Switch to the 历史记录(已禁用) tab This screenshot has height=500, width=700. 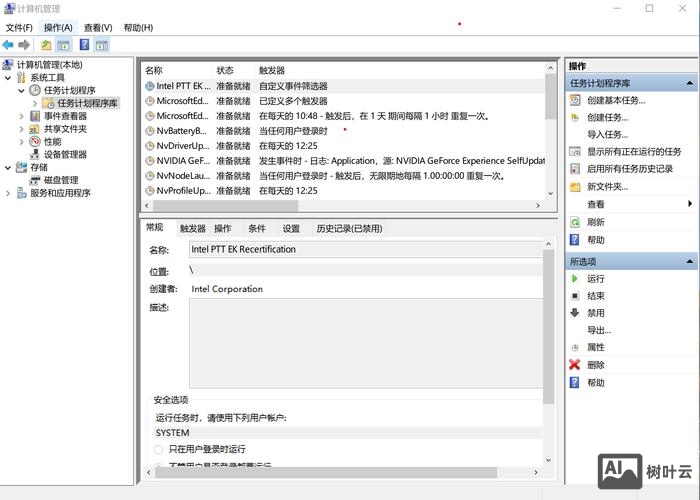tap(349, 229)
